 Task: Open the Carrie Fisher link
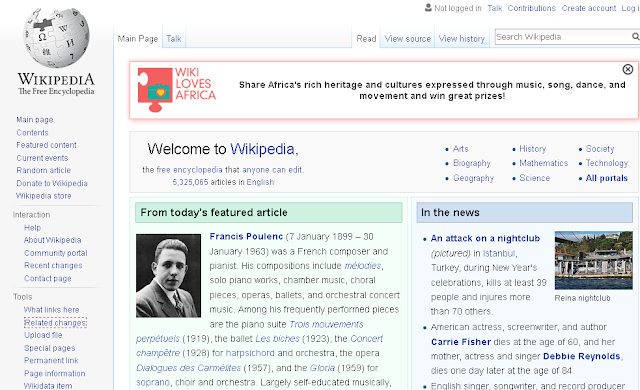461,342
